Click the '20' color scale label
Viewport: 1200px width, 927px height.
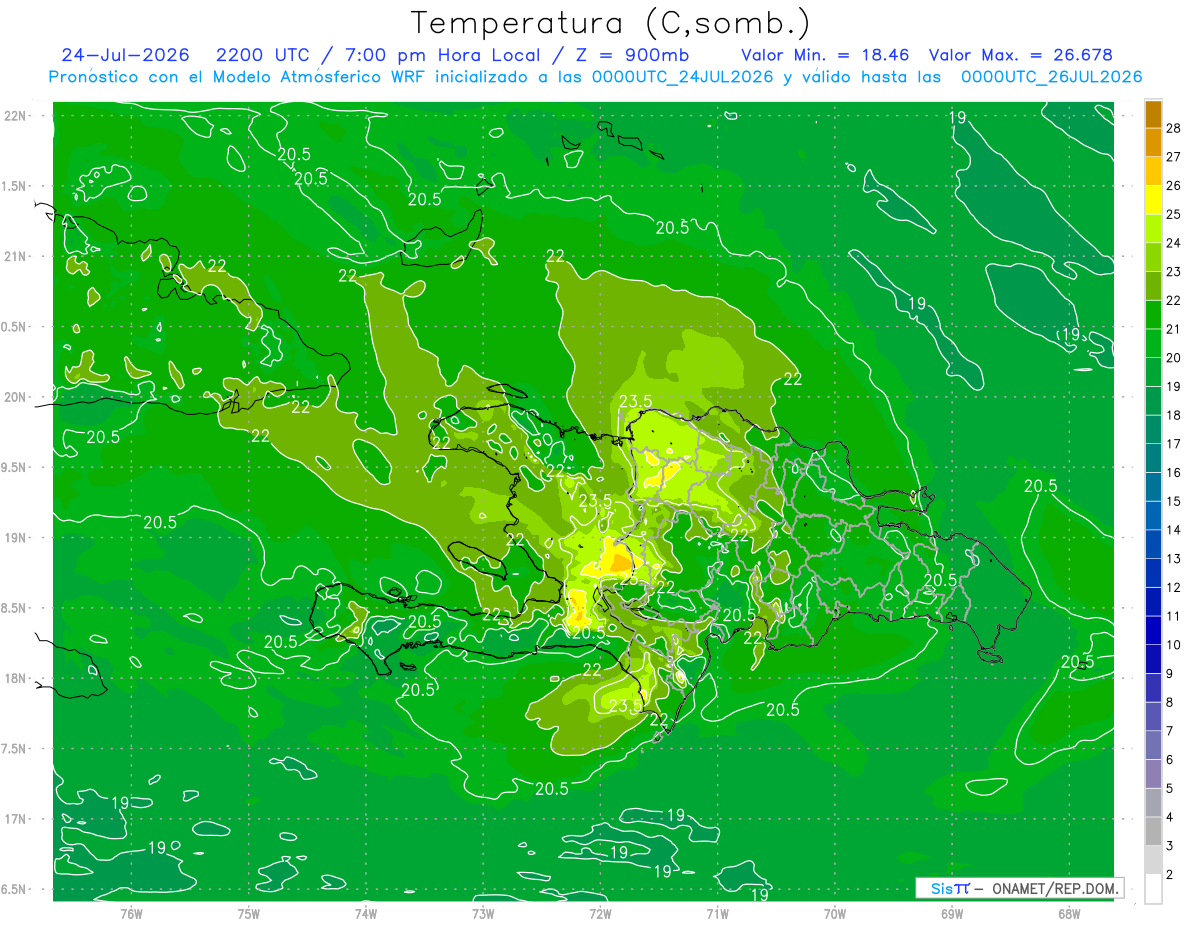pyautogui.click(x=1174, y=358)
